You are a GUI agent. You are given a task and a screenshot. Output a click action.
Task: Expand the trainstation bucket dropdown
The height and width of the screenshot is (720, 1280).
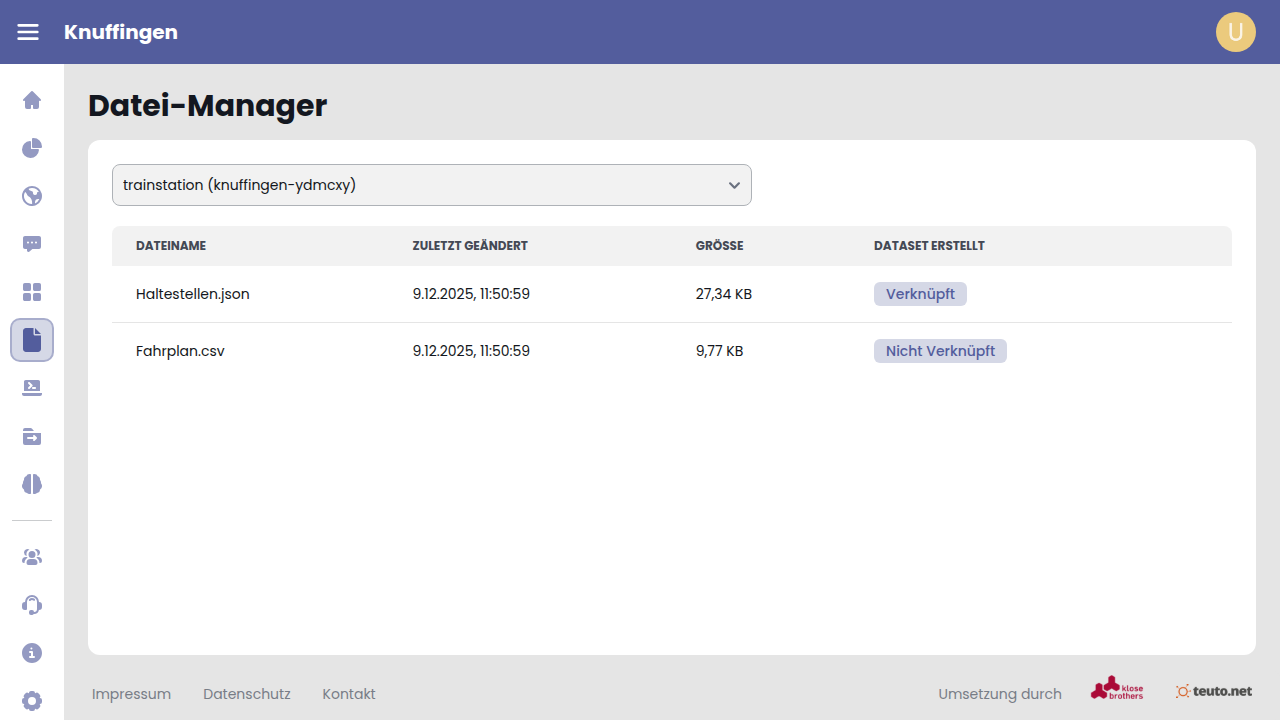tap(431, 185)
